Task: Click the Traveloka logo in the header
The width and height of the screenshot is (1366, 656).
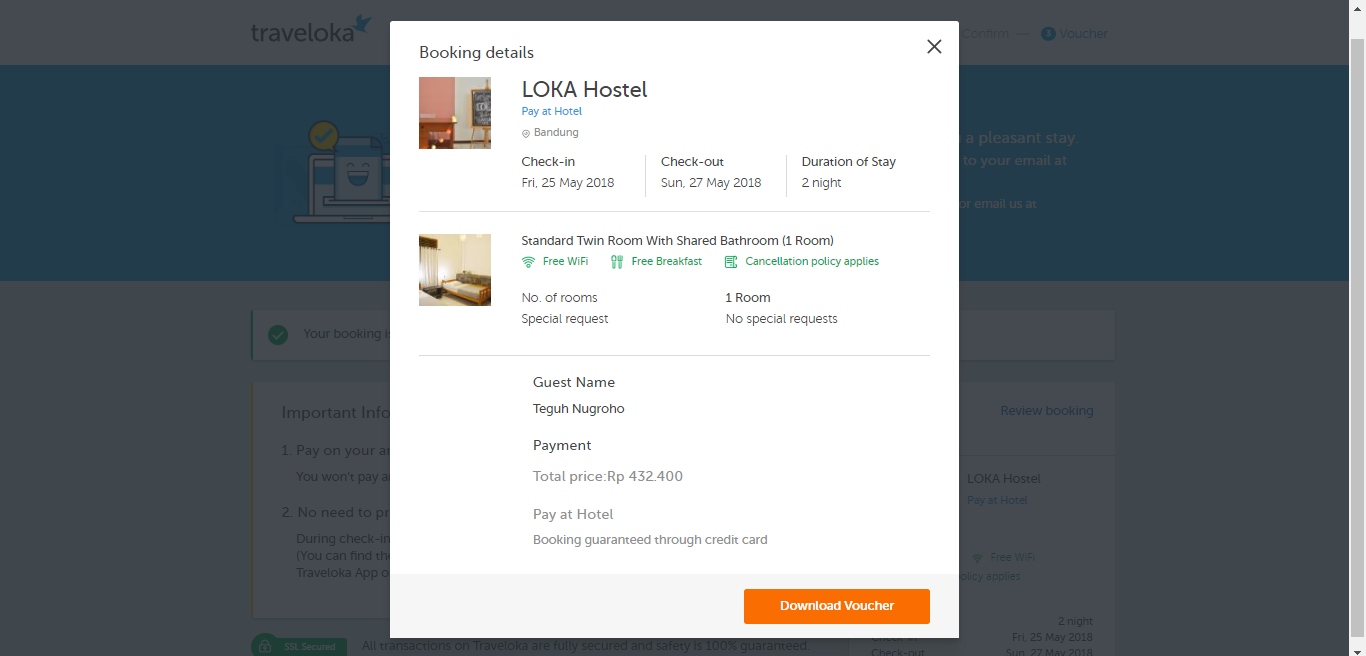Action: (310, 31)
